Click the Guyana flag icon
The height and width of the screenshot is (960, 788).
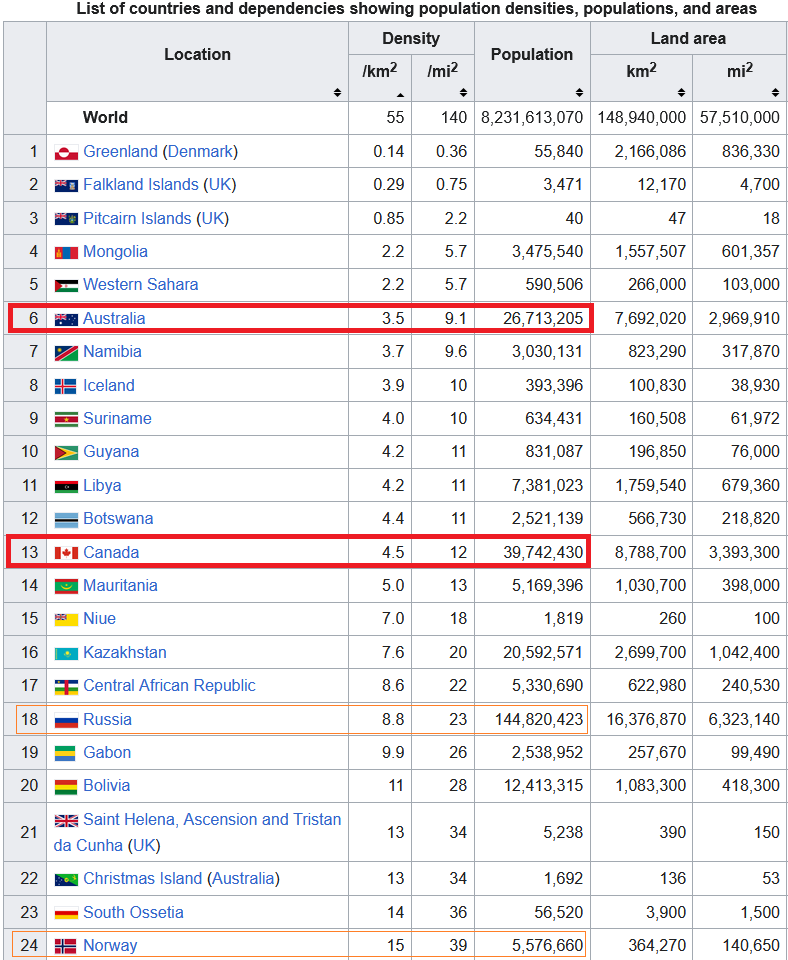coord(66,452)
